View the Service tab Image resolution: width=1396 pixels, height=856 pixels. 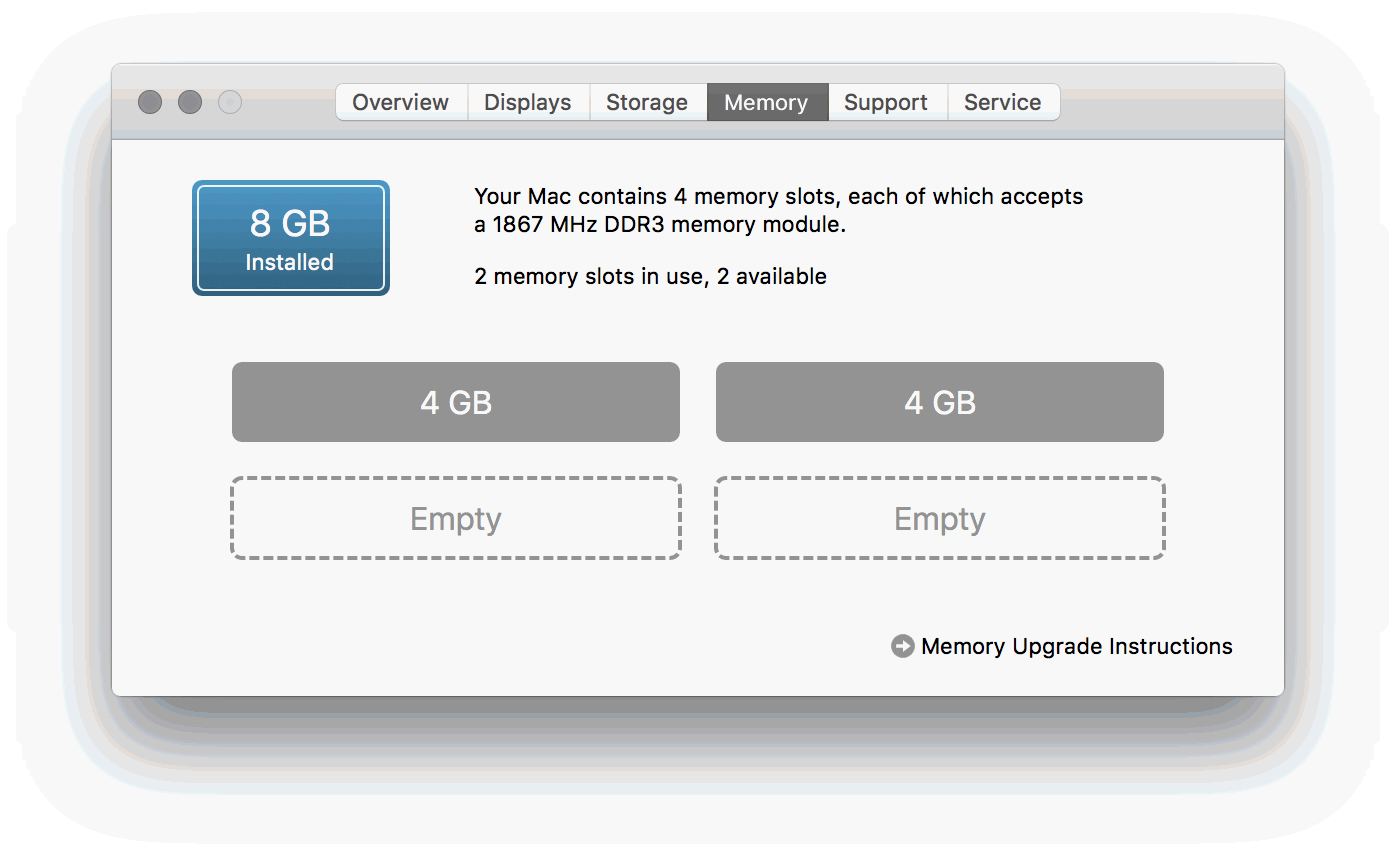click(1003, 102)
